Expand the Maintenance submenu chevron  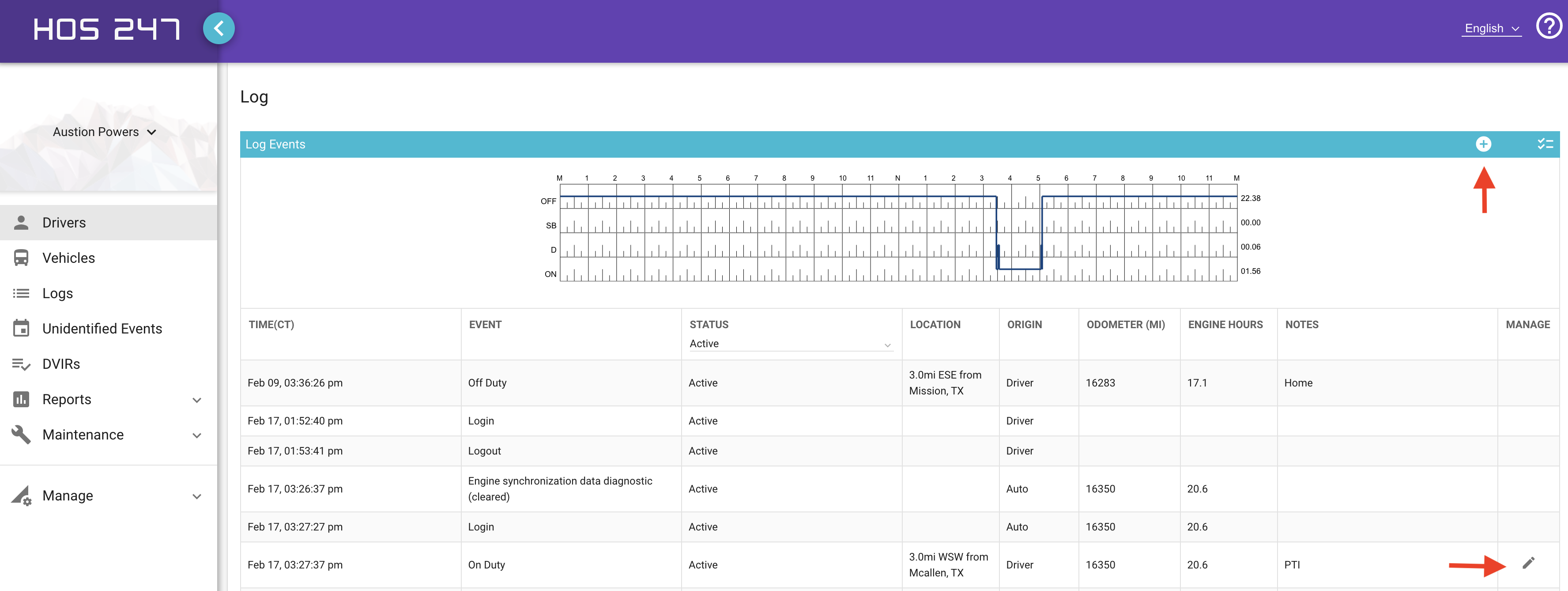(196, 435)
